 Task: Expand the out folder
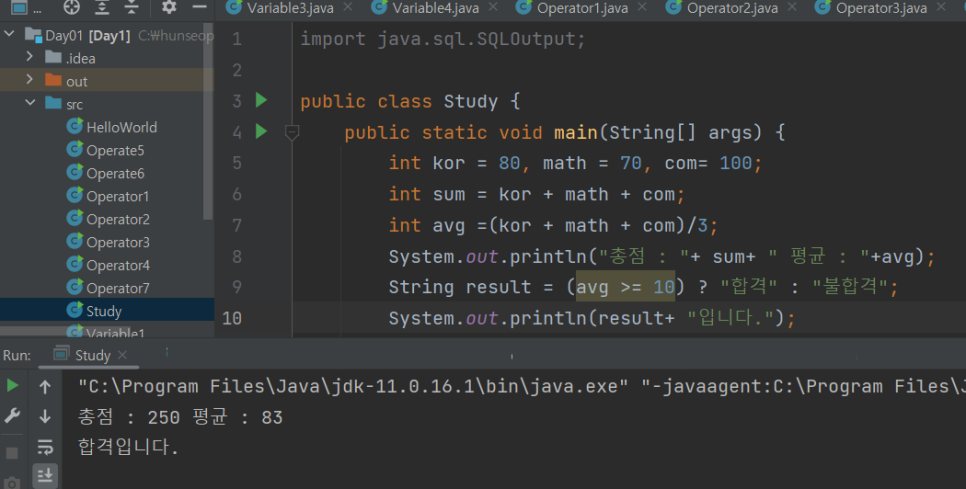coord(29,79)
